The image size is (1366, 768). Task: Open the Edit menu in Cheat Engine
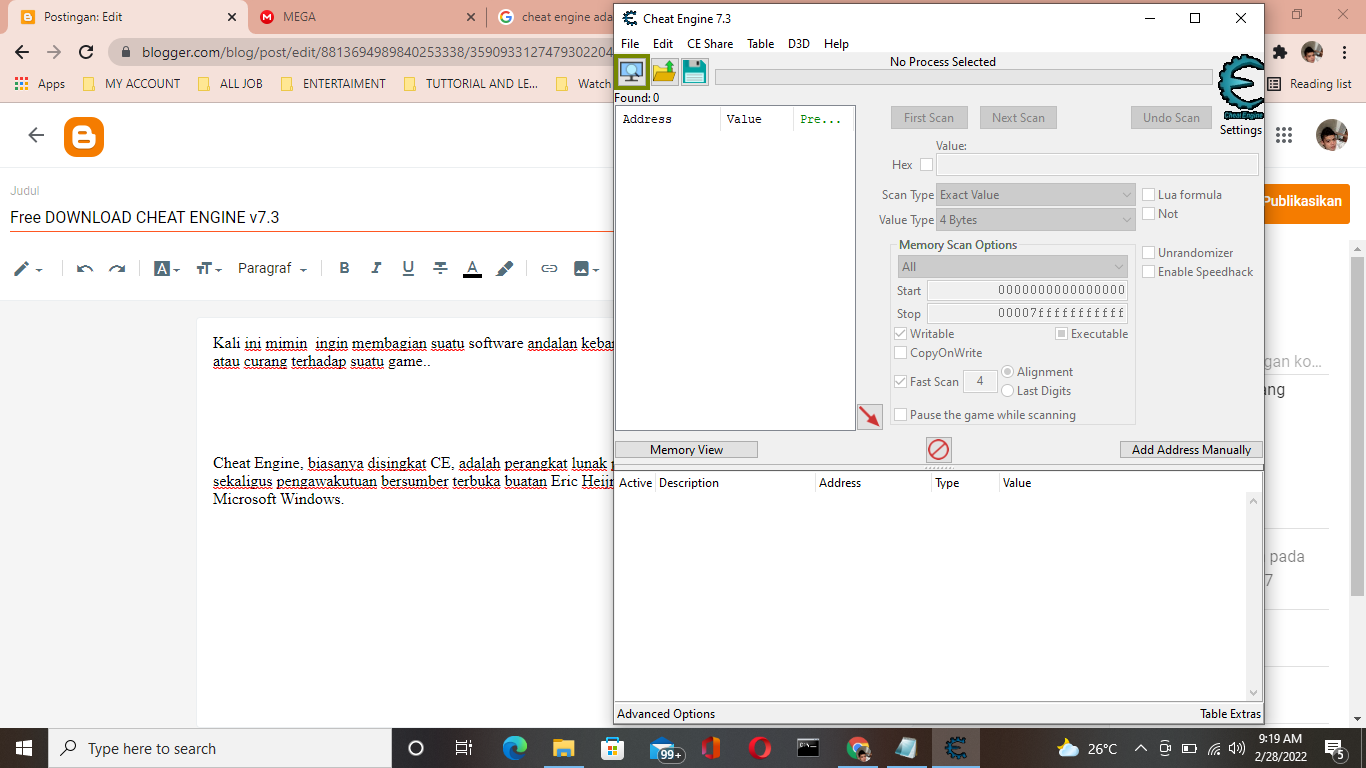pos(663,44)
